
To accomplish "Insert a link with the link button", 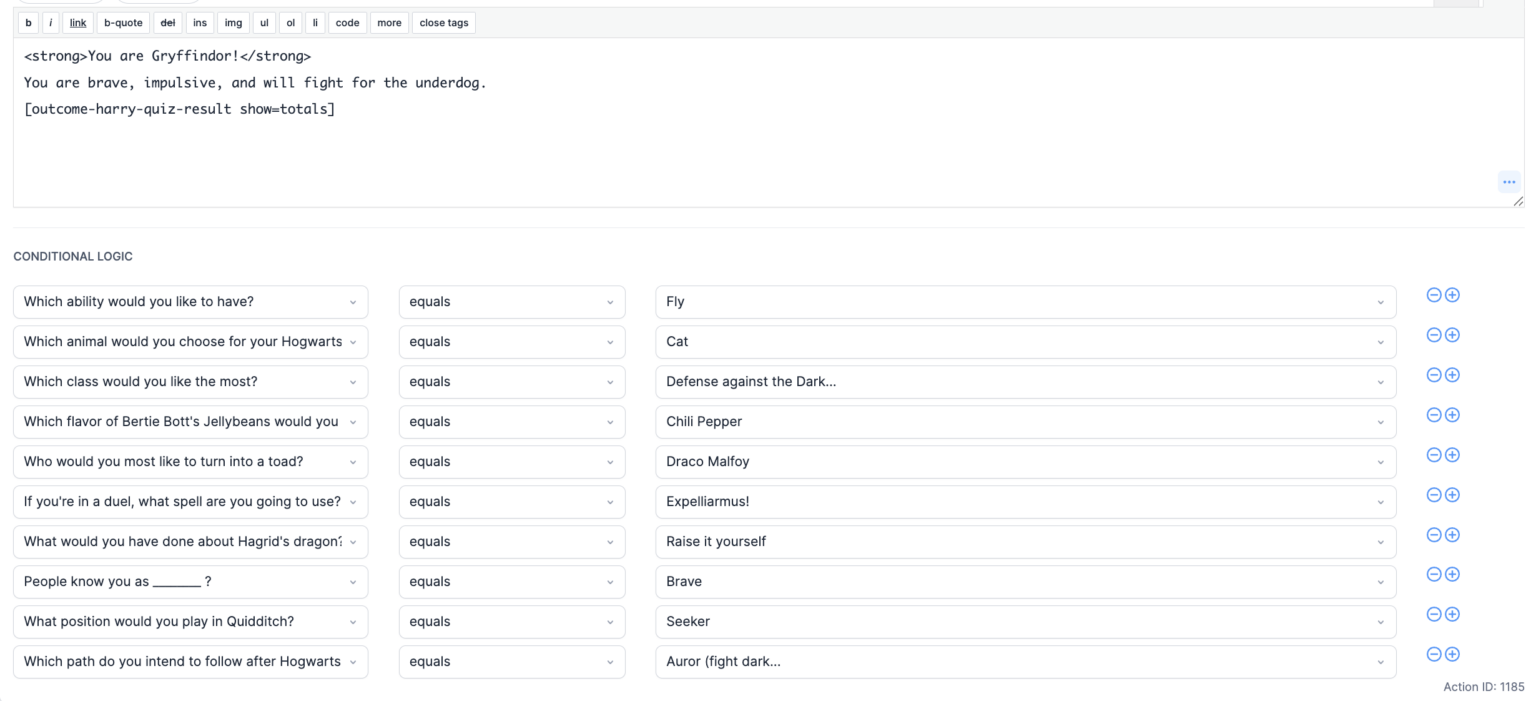I will click(x=78, y=23).
